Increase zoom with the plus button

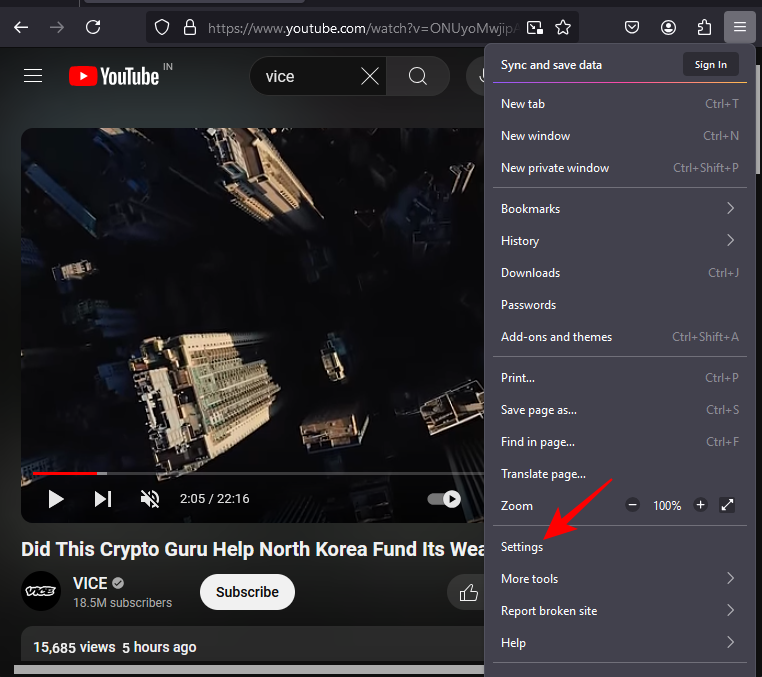700,506
